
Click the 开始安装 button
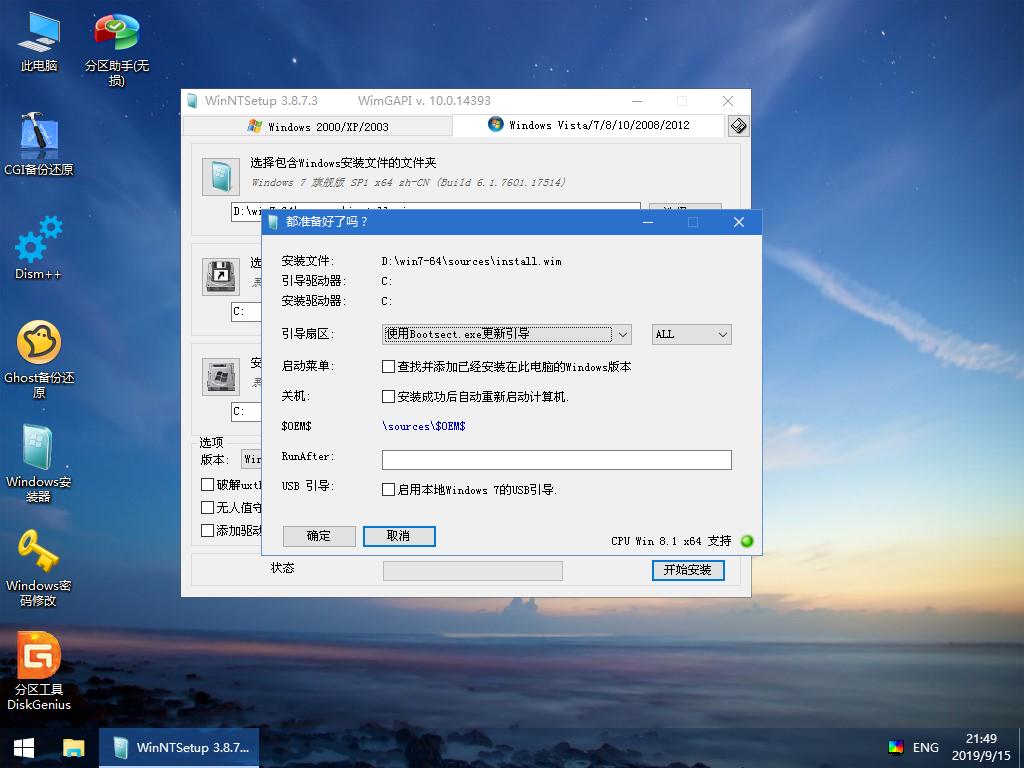688,569
